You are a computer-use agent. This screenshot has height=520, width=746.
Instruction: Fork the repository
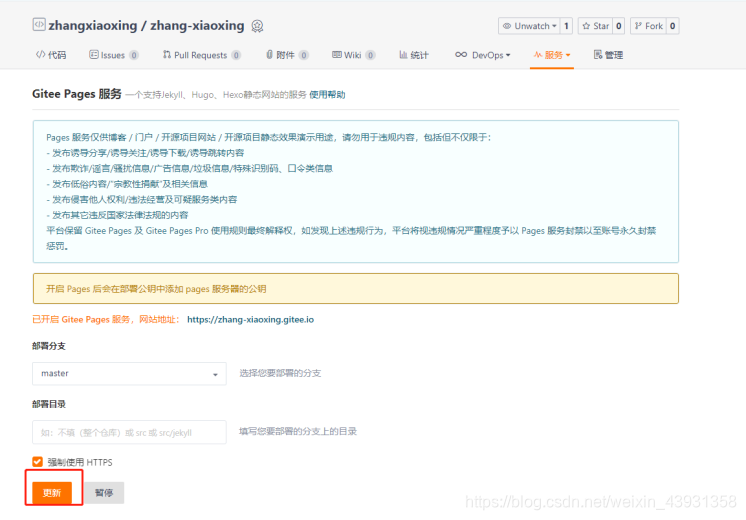648,26
